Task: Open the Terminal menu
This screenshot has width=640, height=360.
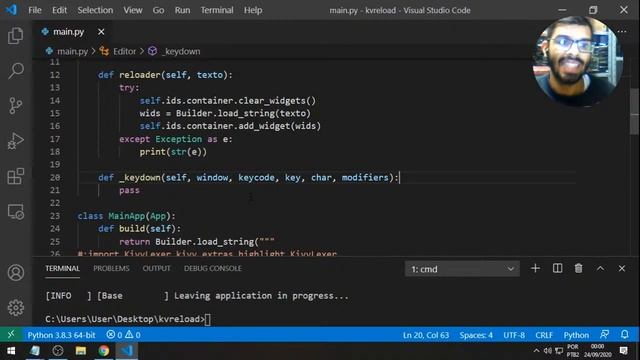Action: click(217, 10)
